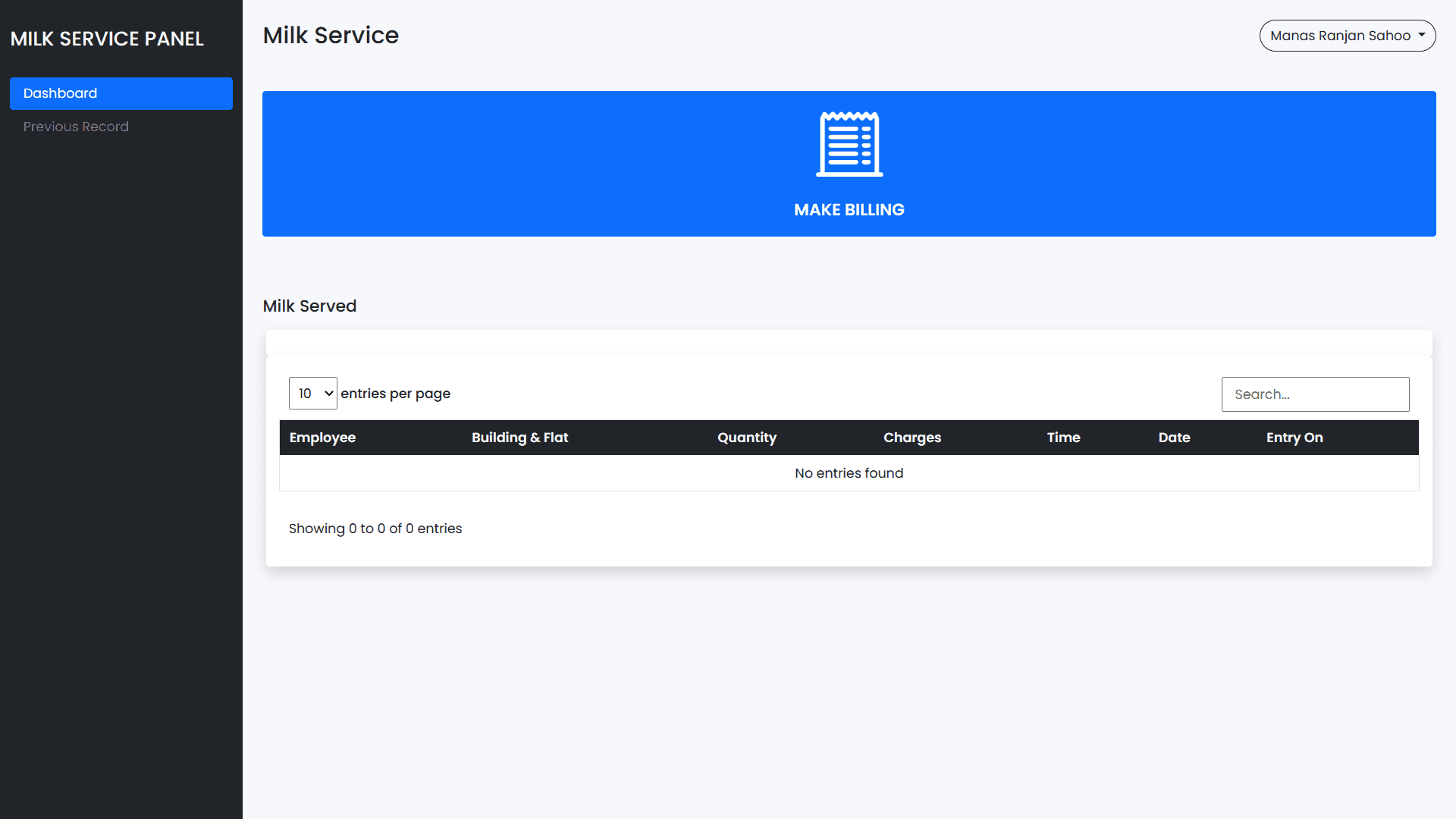Click inside the Search field
1456x819 pixels.
point(1314,394)
